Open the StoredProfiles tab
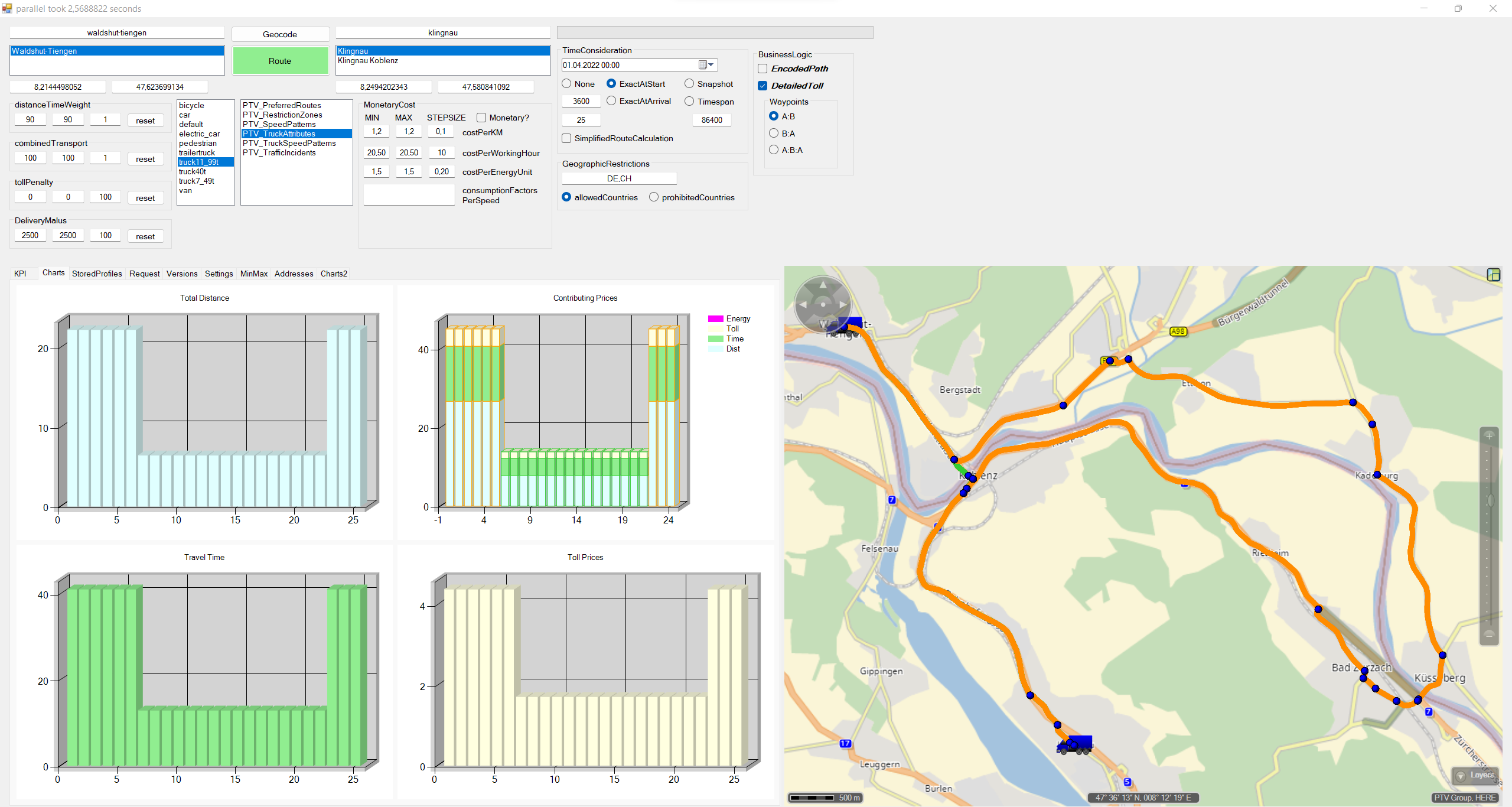The height and width of the screenshot is (807, 1512). [97, 274]
